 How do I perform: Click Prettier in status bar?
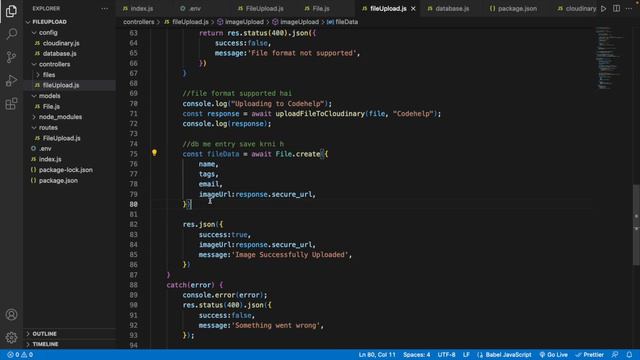click(x=589, y=355)
